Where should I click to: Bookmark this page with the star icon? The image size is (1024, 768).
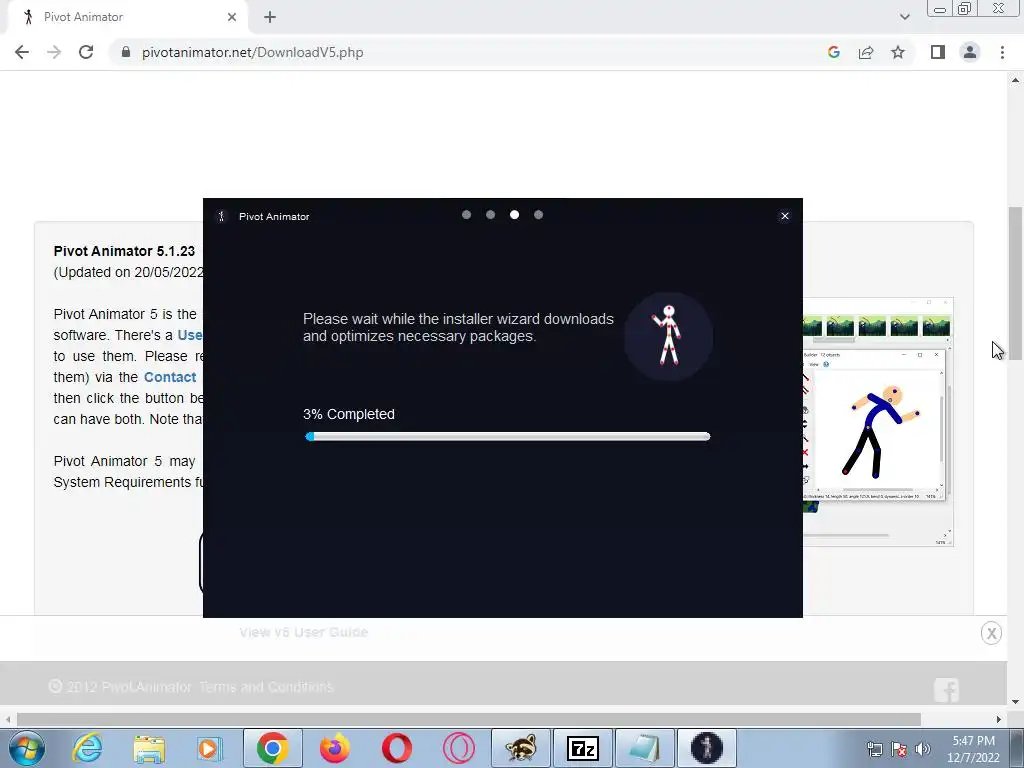tap(898, 52)
